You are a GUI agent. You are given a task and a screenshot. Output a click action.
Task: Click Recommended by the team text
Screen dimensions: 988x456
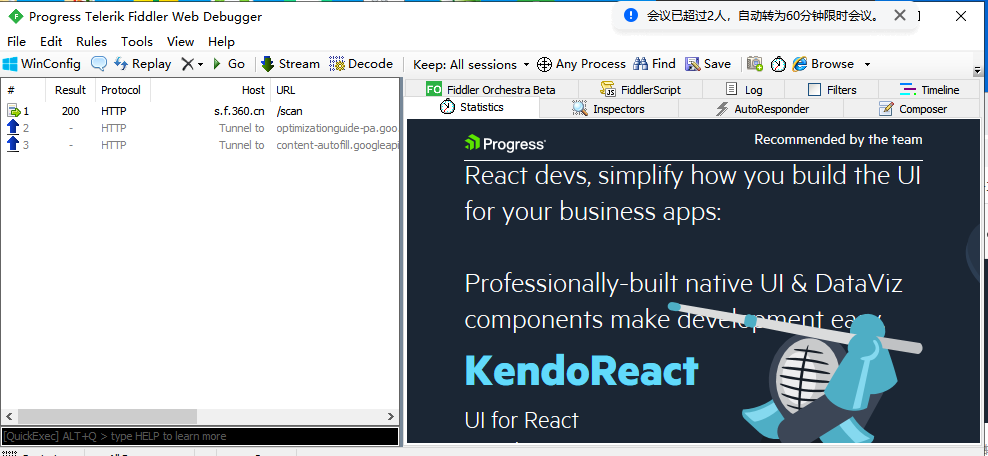(x=838, y=140)
